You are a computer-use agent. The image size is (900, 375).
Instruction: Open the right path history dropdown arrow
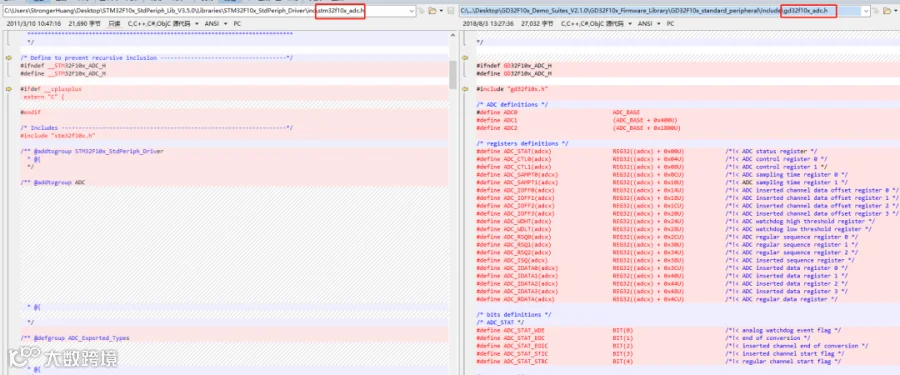(x=865, y=11)
